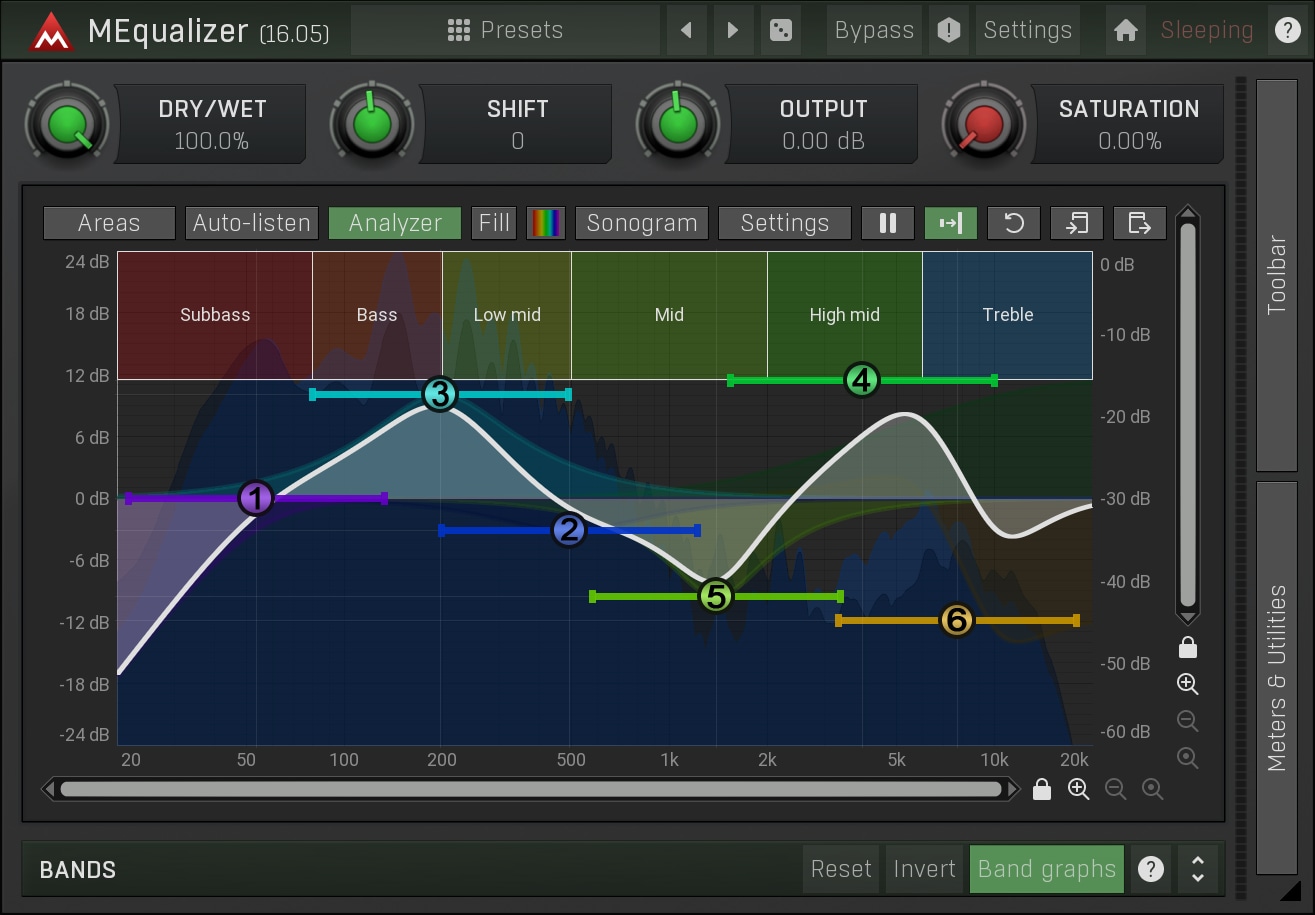This screenshot has width=1315, height=915.
Task: Select the Bass area
Action: pos(377,315)
